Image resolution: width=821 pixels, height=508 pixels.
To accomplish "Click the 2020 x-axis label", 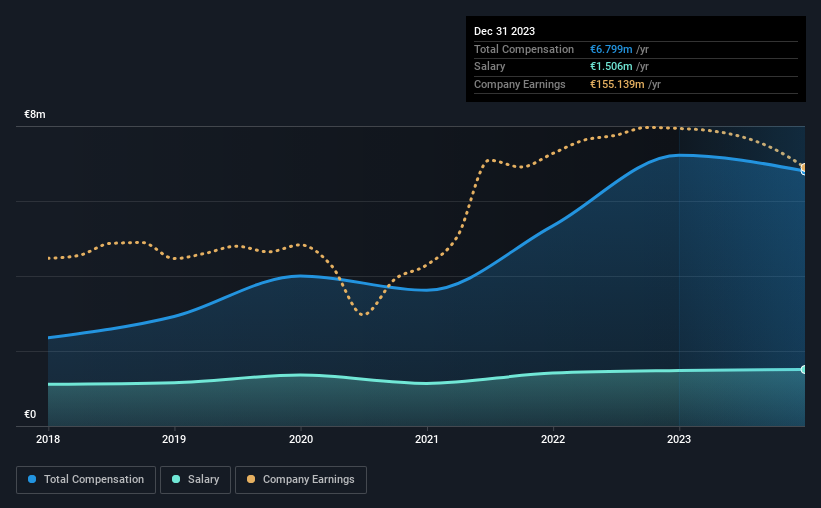I will (x=301, y=439).
